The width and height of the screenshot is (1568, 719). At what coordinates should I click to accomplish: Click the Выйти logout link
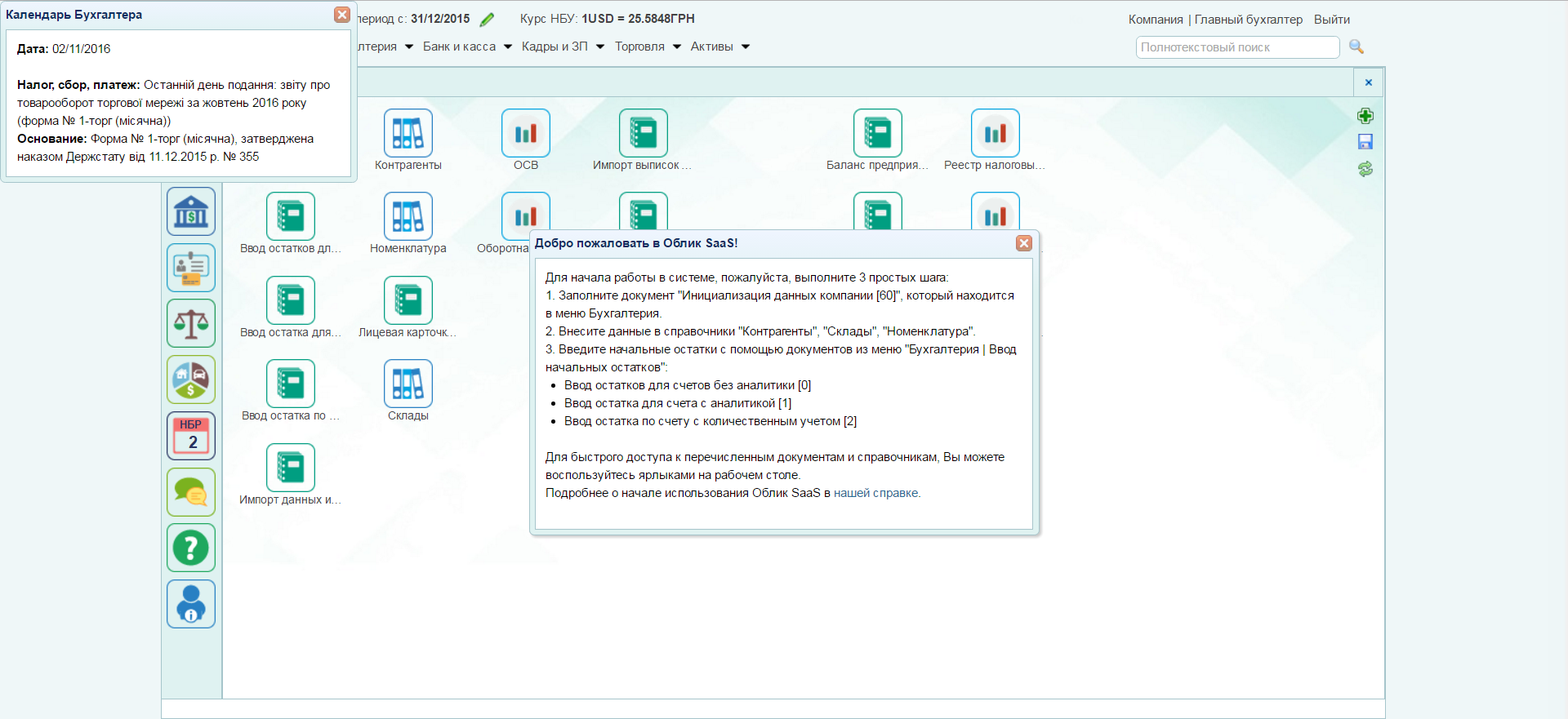(x=1332, y=20)
